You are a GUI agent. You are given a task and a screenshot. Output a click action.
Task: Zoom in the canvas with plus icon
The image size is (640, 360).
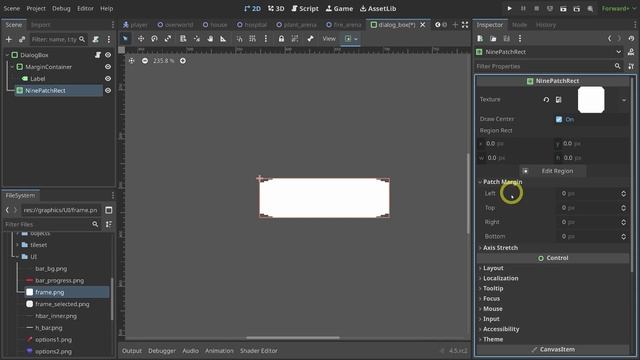coord(183,60)
